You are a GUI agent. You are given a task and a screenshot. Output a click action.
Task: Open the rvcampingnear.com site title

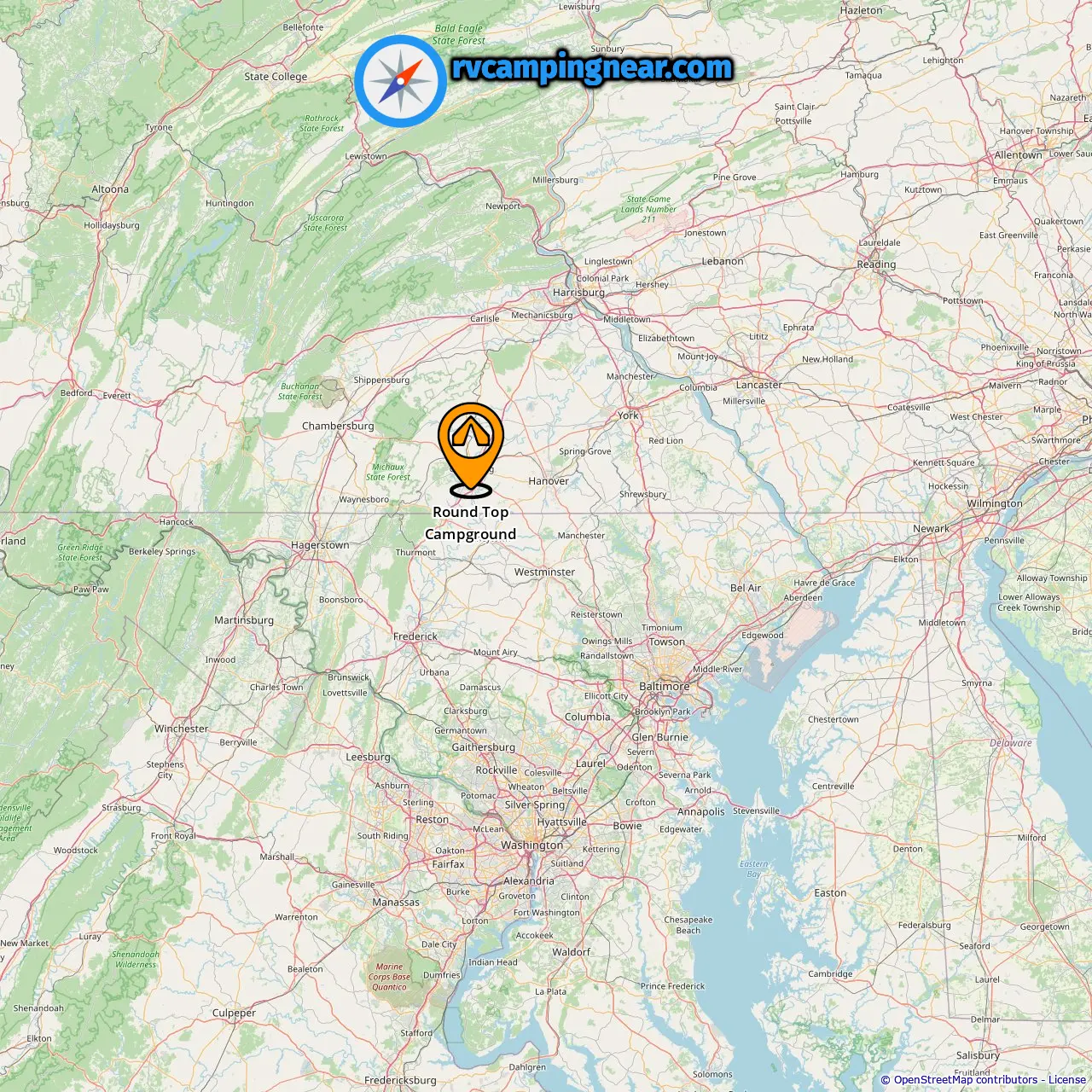592,67
